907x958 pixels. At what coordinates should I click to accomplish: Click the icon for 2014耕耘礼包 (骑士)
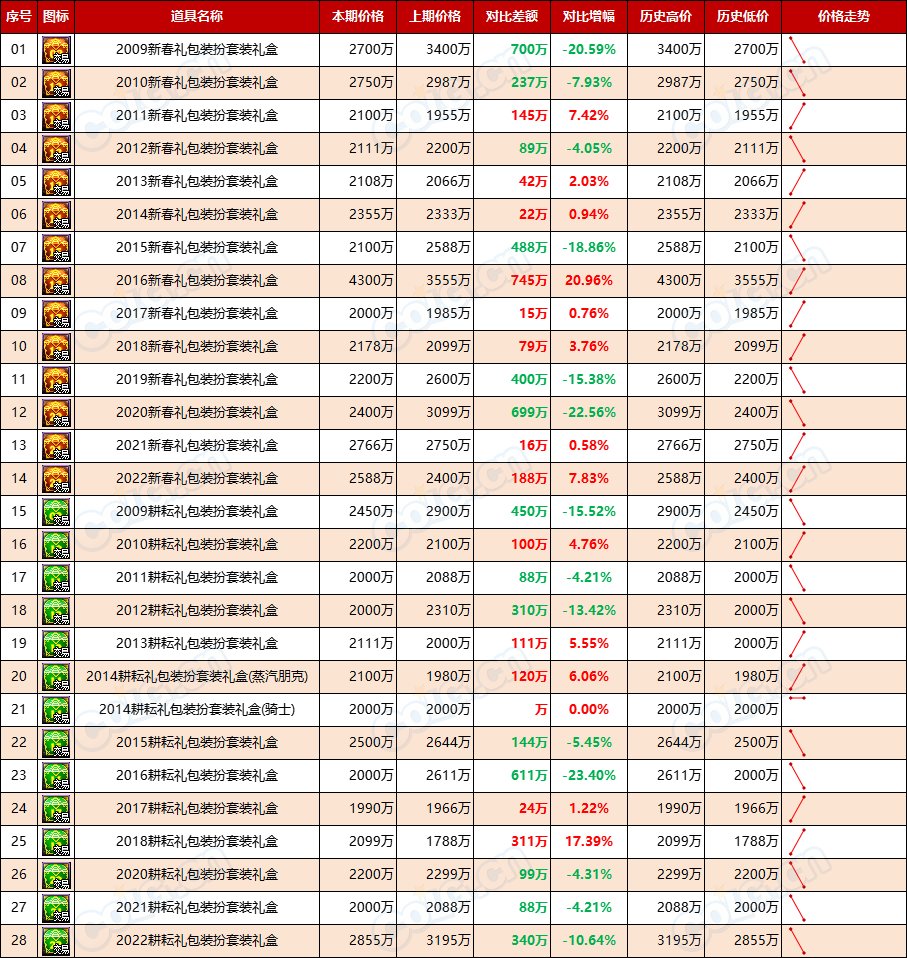pos(56,710)
